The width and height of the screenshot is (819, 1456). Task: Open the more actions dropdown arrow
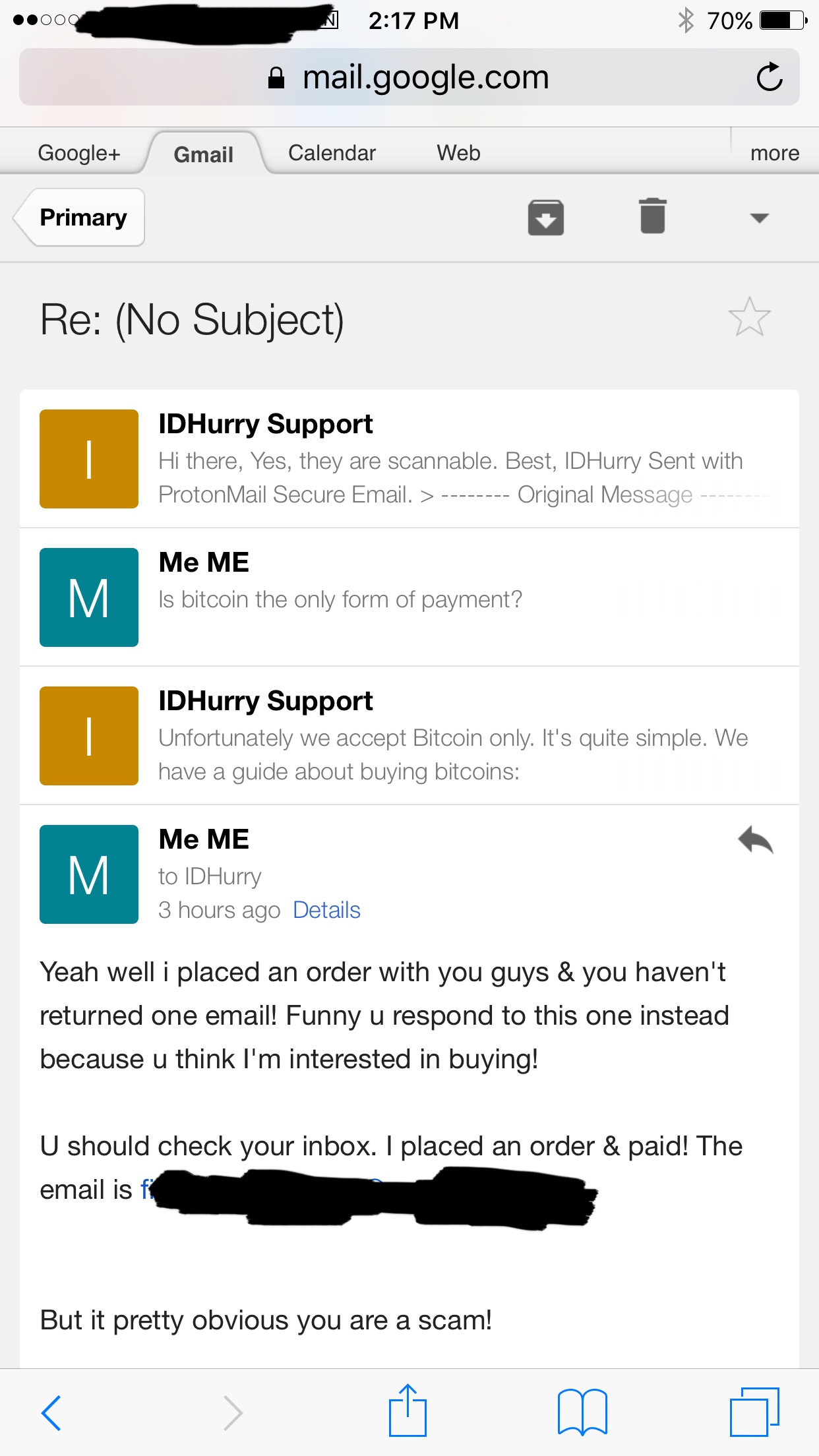click(760, 218)
